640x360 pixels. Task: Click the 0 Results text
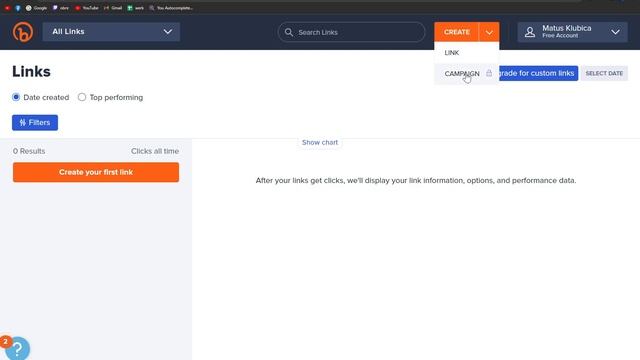pyautogui.click(x=29, y=151)
